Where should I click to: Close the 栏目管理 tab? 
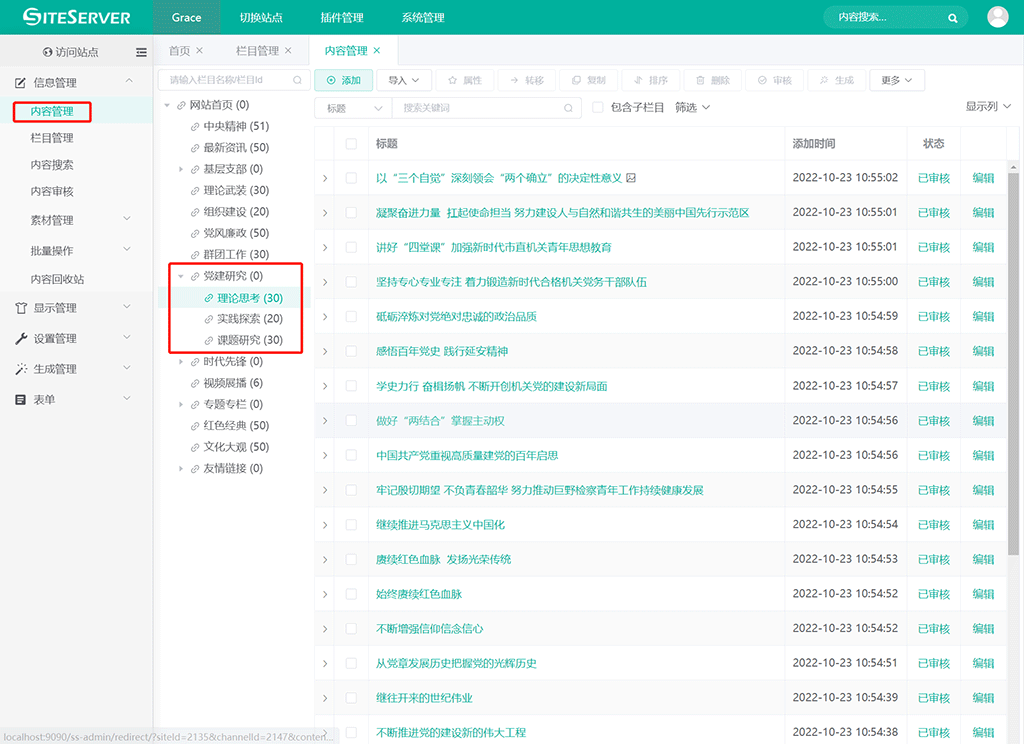[x=289, y=51]
